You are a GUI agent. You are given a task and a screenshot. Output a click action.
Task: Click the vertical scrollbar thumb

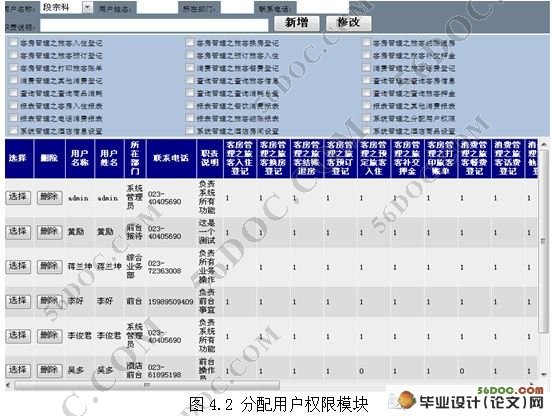pyautogui.click(x=544, y=241)
